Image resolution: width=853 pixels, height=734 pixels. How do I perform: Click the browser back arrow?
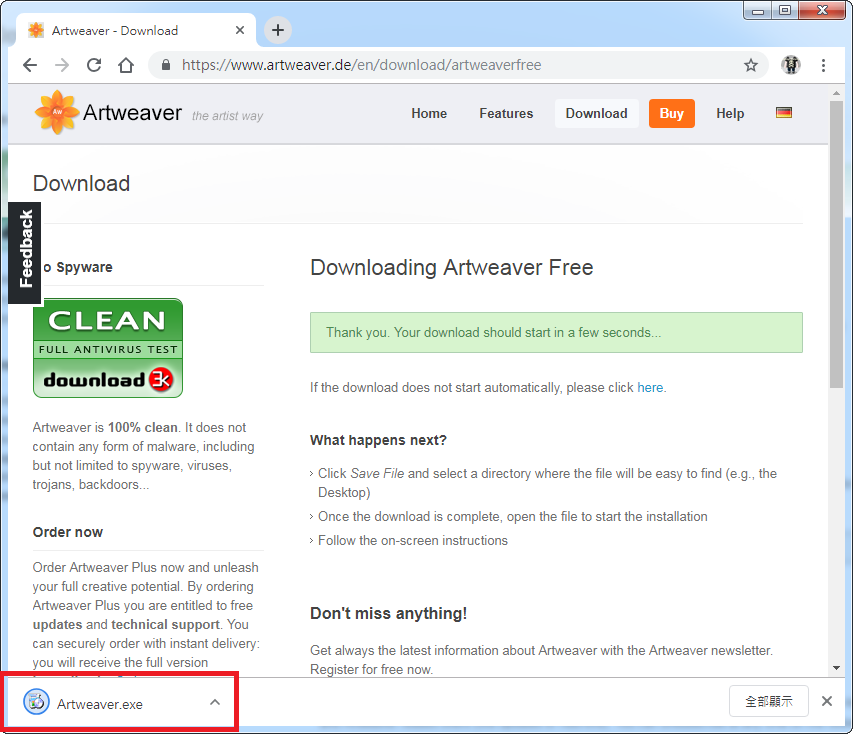(30, 65)
